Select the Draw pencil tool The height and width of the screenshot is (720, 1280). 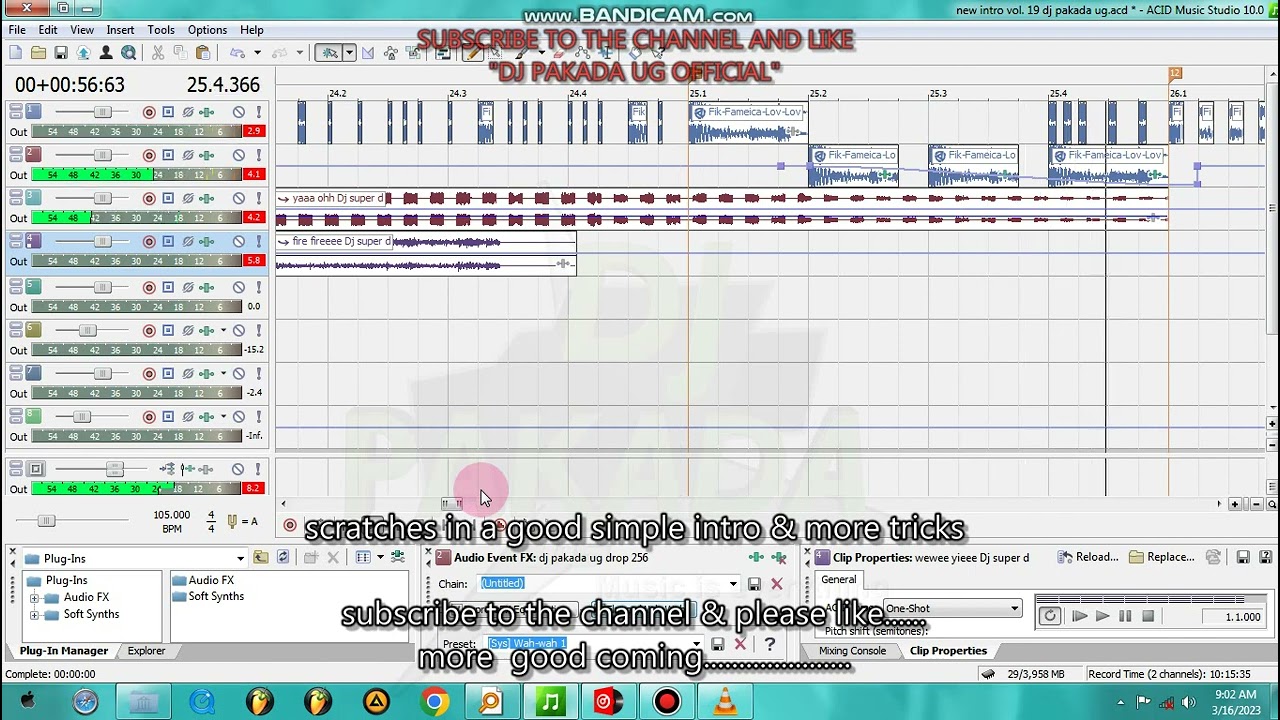click(473, 53)
